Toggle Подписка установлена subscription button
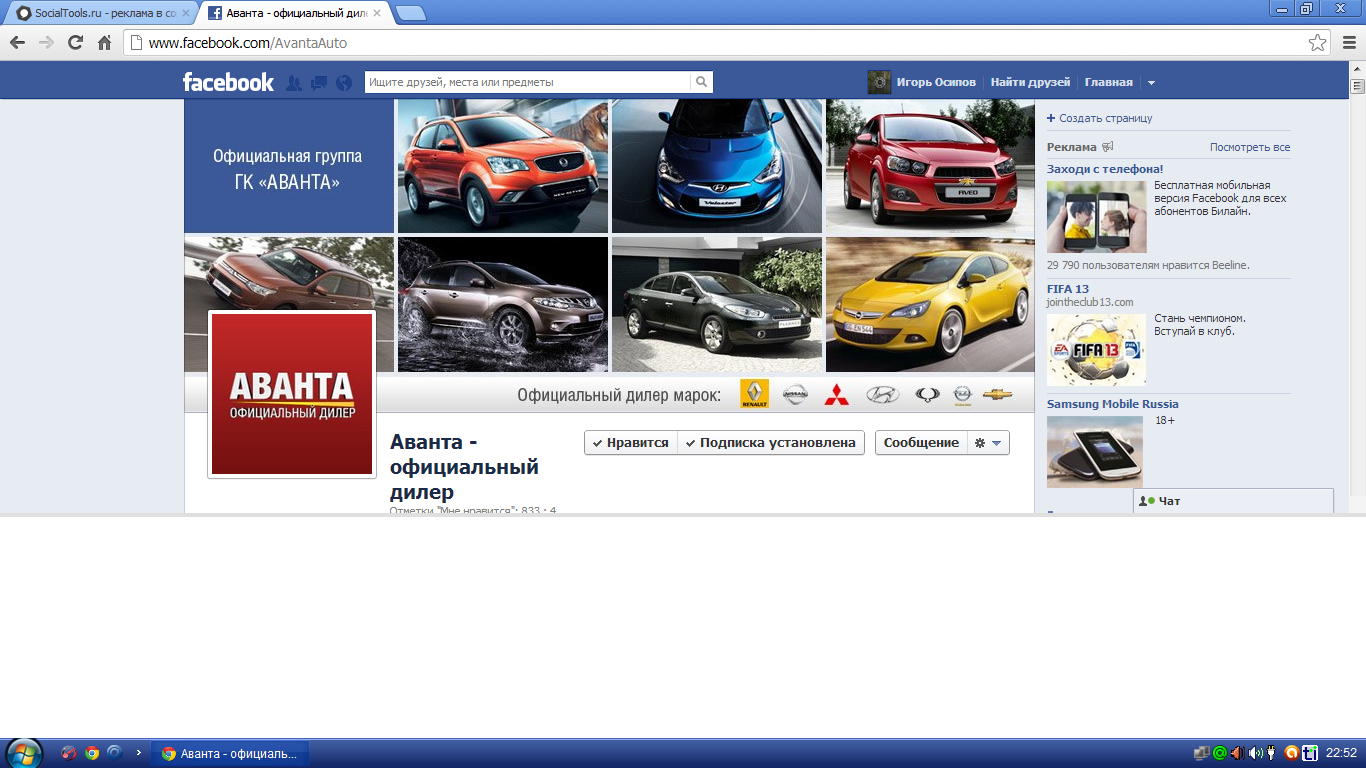 click(x=771, y=443)
